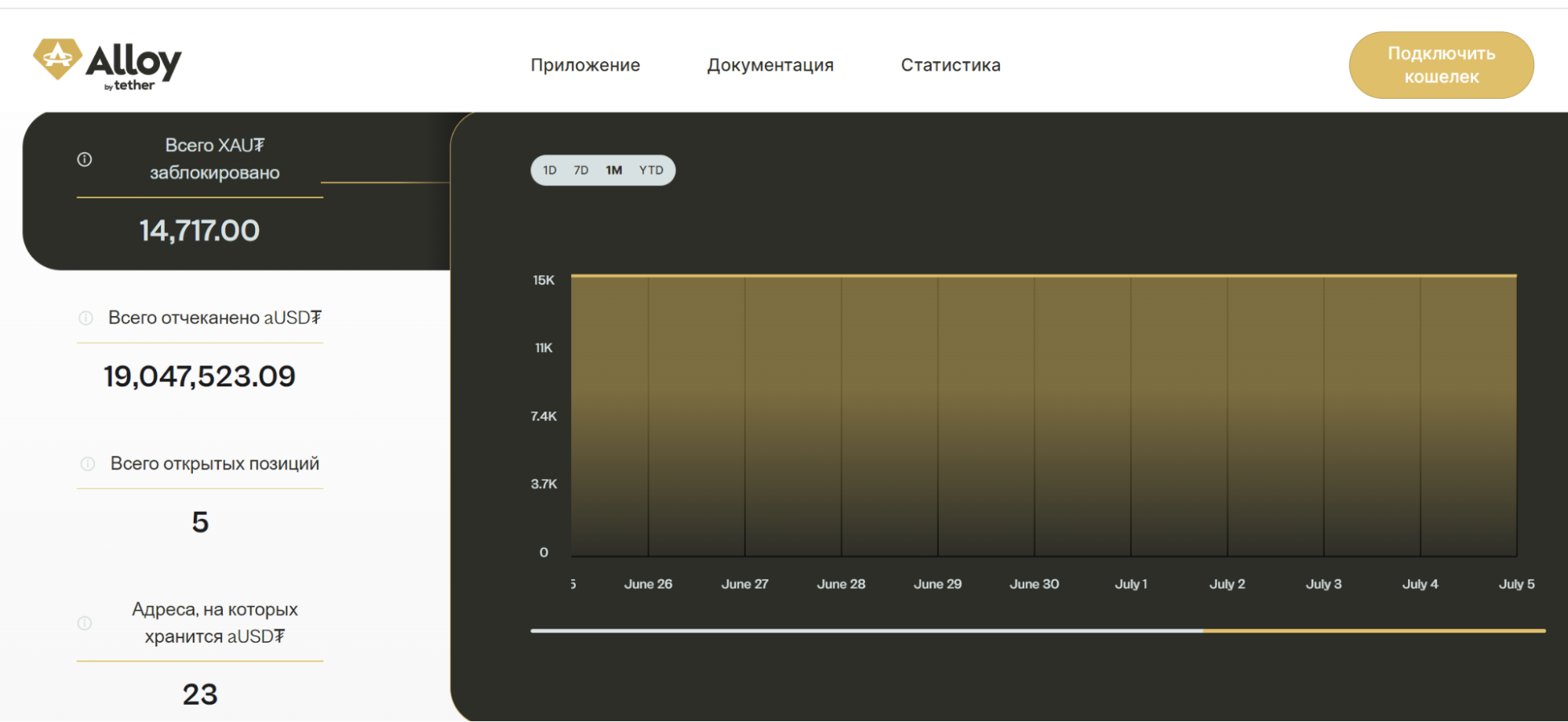This screenshot has width=1568, height=722.
Task: Click the info icon beside "Адреса, на которых хранится aUSD₮"
Action: 84,622
